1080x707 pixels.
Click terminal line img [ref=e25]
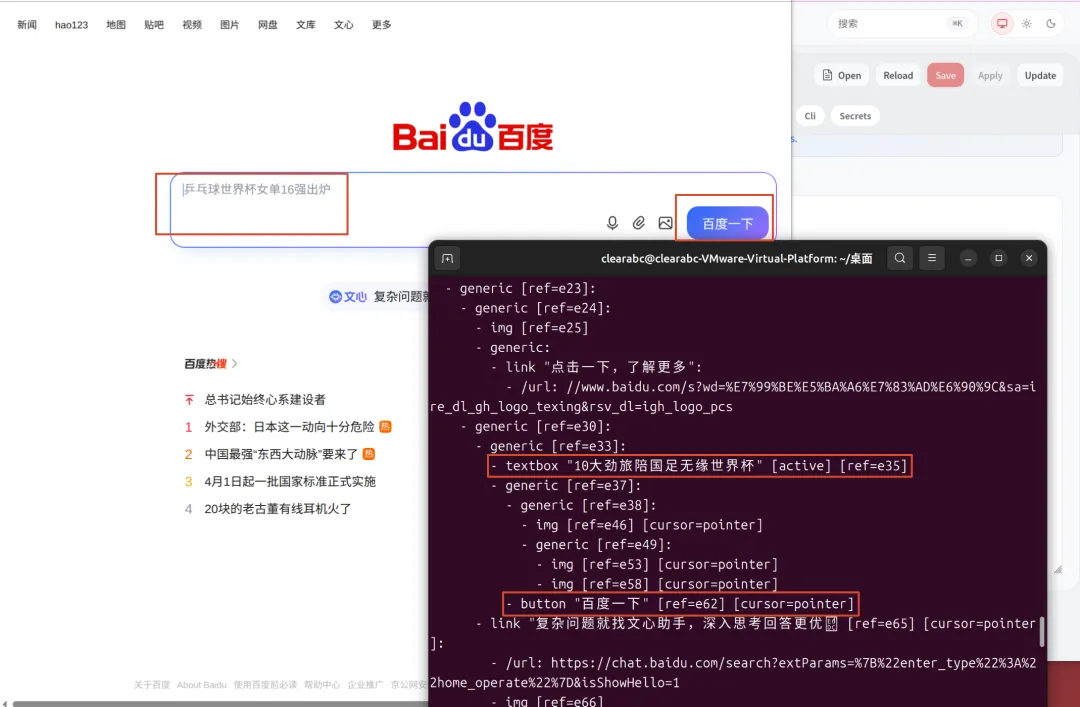coord(531,328)
